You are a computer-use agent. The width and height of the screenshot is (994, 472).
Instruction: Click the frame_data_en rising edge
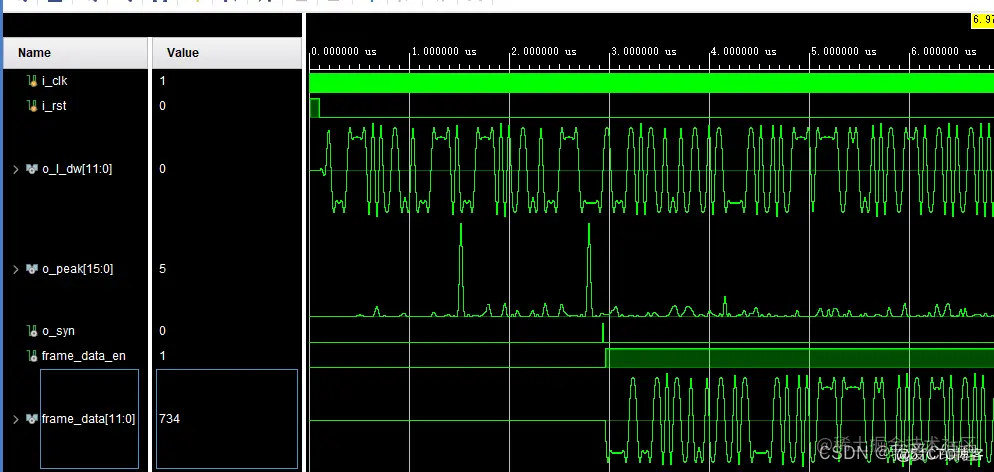[606, 357]
